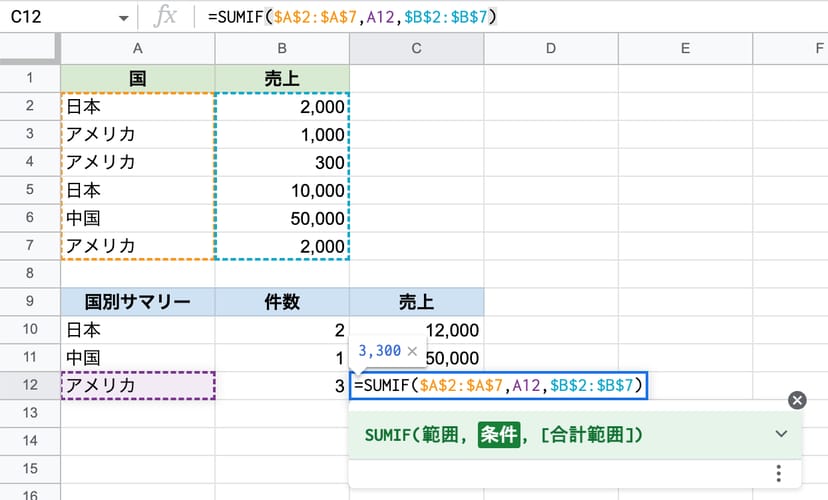828x500 pixels.
Task: Select row 8 header
Action: pyautogui.click(x=30, y=273)
